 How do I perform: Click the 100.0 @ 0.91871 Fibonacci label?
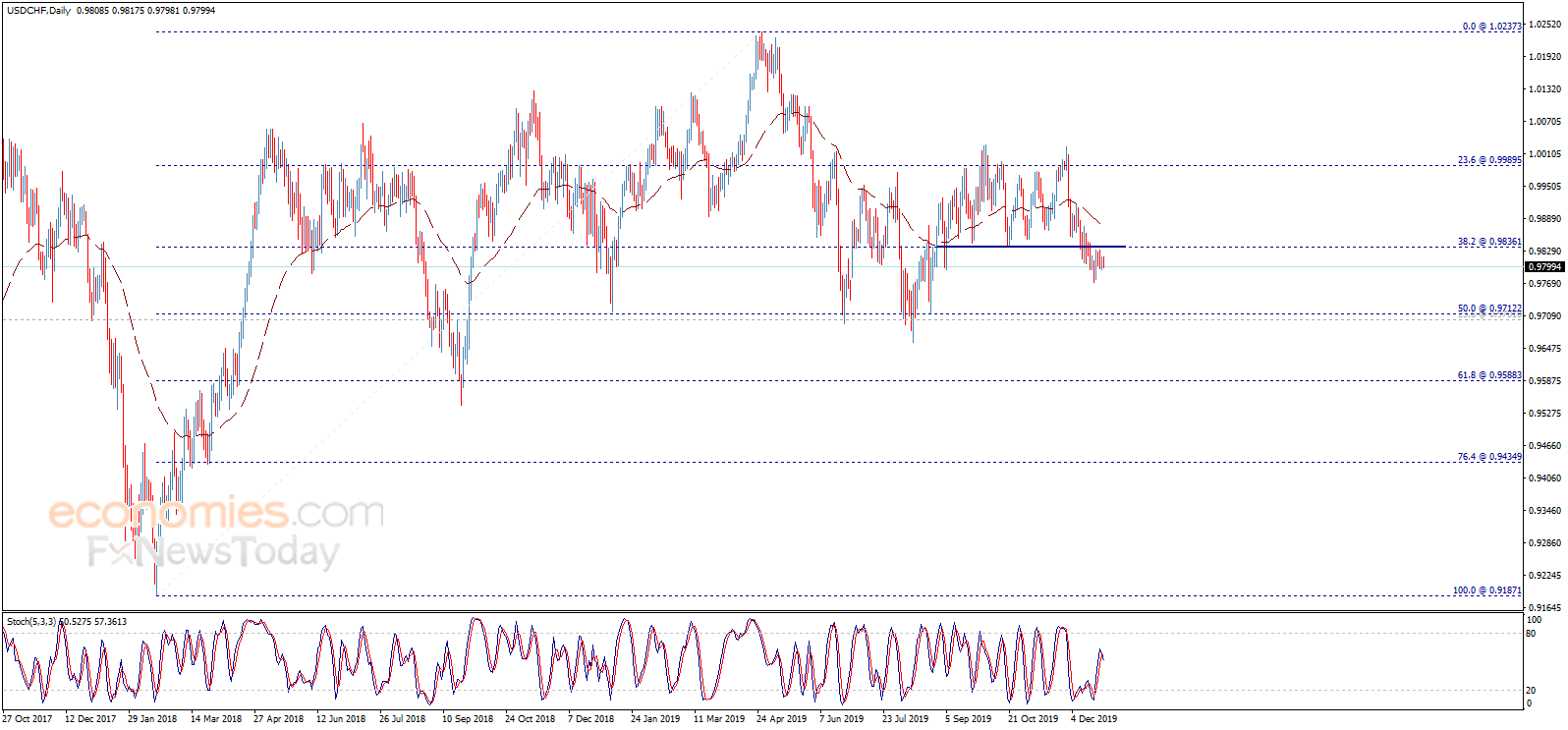[1487, 590]
